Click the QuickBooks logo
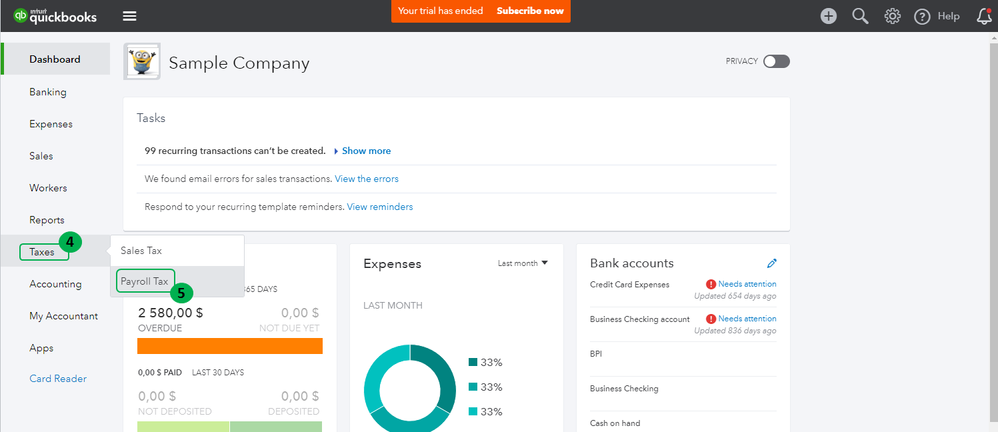Viewport: 998px width, 432px height. tap(55, 16)
